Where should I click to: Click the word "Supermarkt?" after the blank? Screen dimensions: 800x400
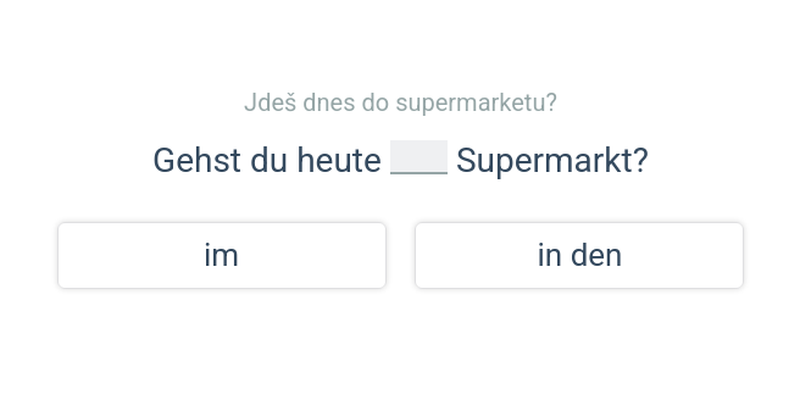[x=552, y=161]
